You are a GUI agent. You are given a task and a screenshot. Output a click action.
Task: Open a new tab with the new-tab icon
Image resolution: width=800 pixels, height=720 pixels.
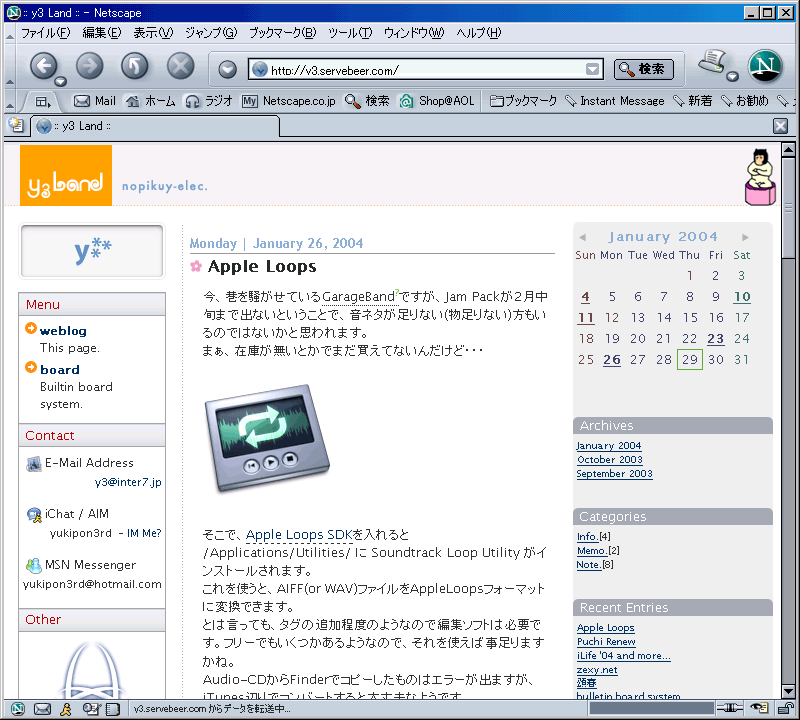16,125
